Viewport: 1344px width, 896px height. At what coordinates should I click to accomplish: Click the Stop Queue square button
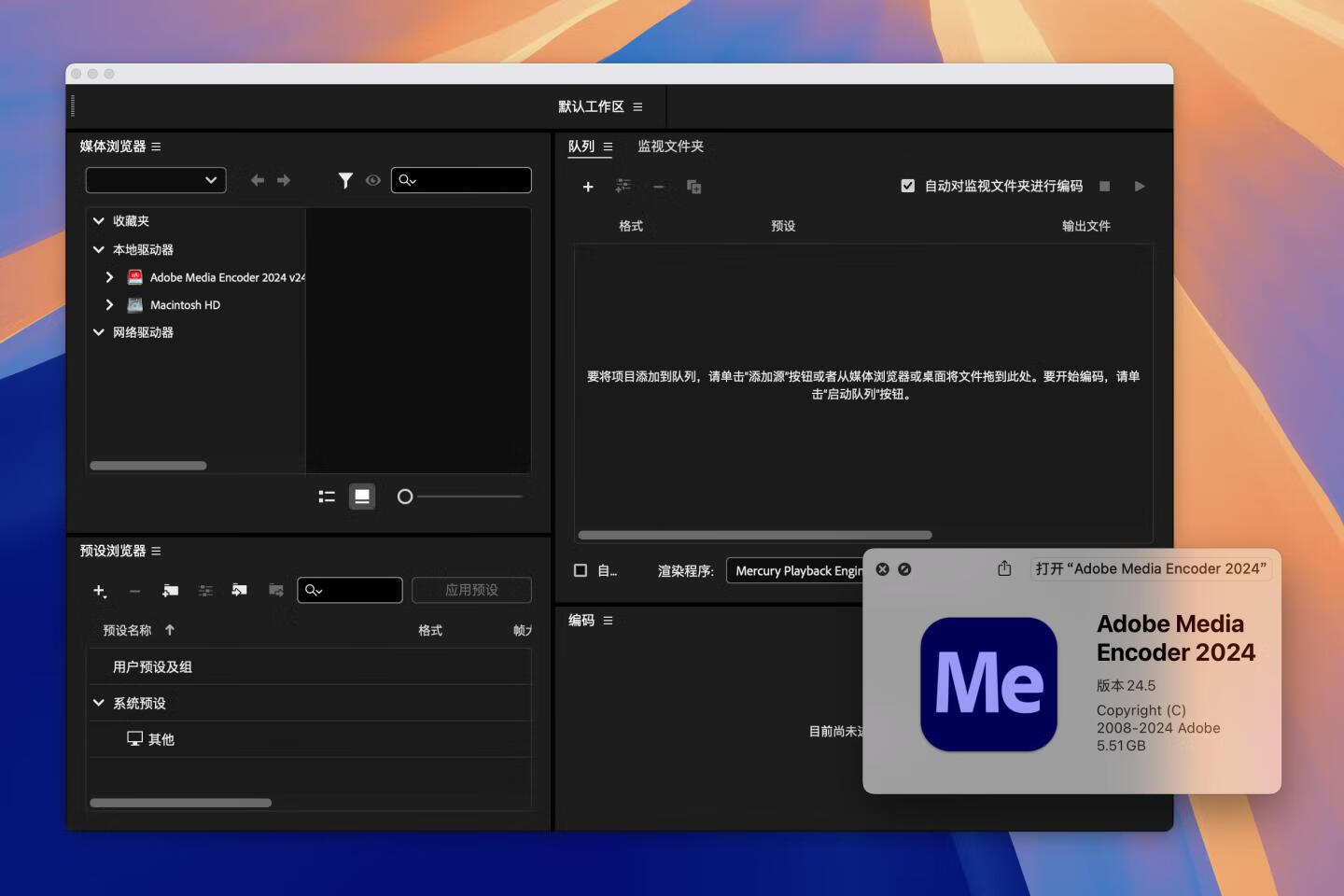(x=1105, y=186)
